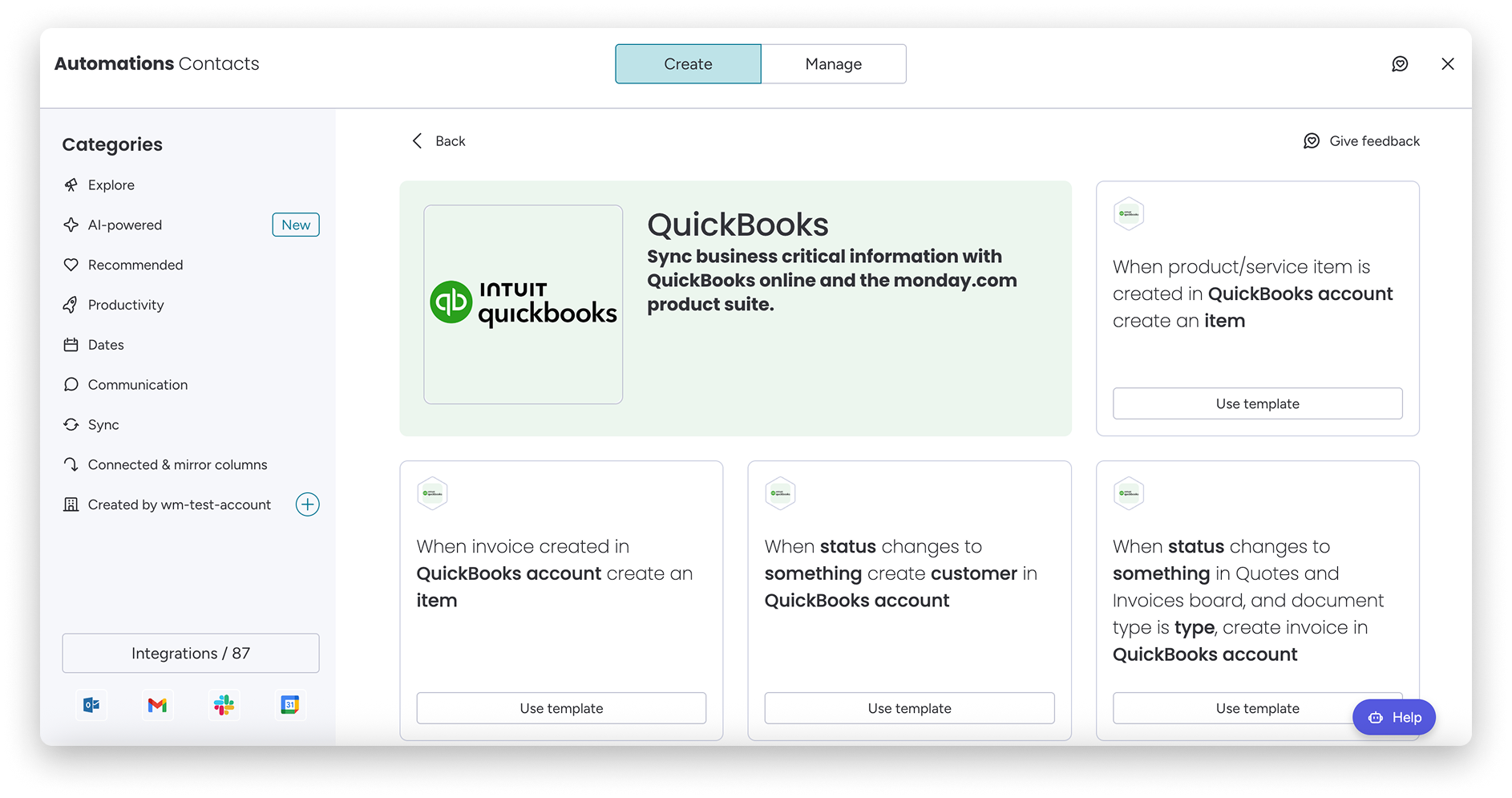This screenshot has width=1512, height=798.
Task: Click the Automations Contacts title
Action: 157,64
